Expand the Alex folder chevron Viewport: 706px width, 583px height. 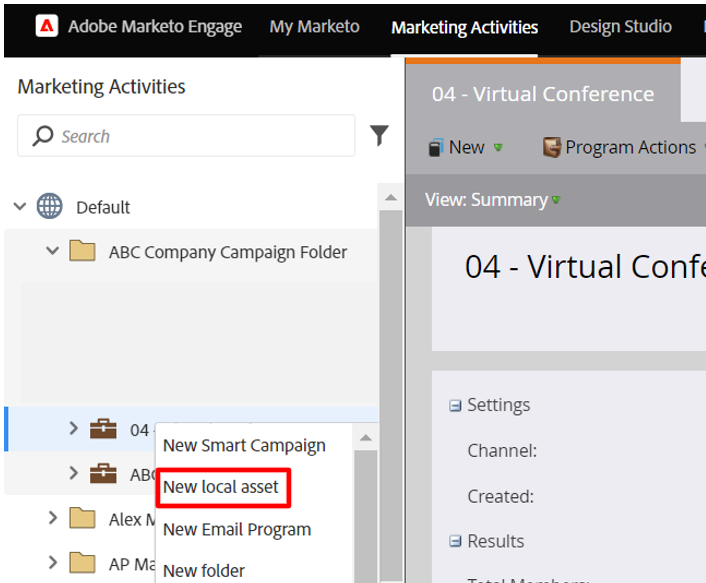(53, 518)
